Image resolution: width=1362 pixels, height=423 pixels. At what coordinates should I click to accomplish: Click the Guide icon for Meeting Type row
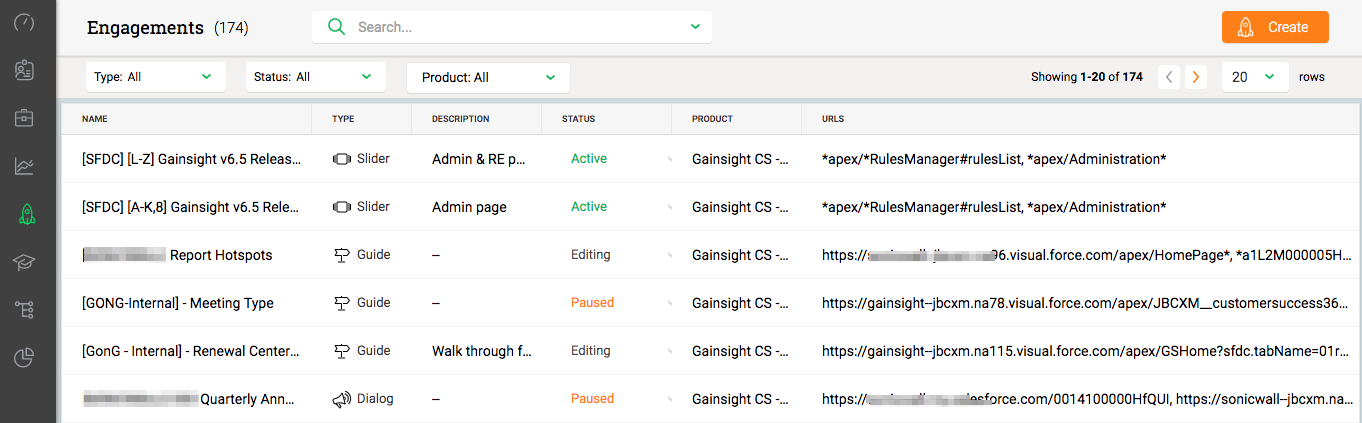pos(342,303)
